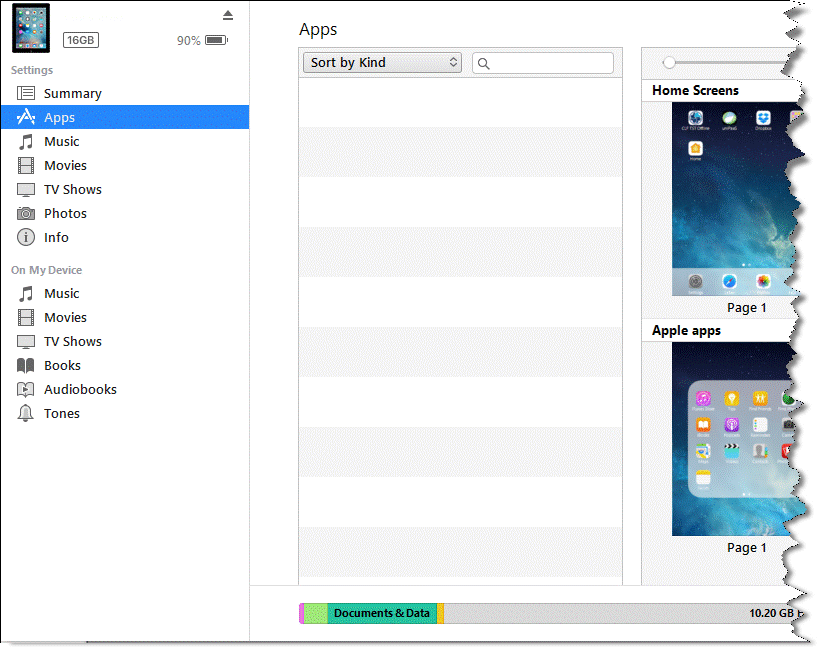The image size is (819, 648).
Task: Open TV Shows under On My Device
Action: pos(72,341)
